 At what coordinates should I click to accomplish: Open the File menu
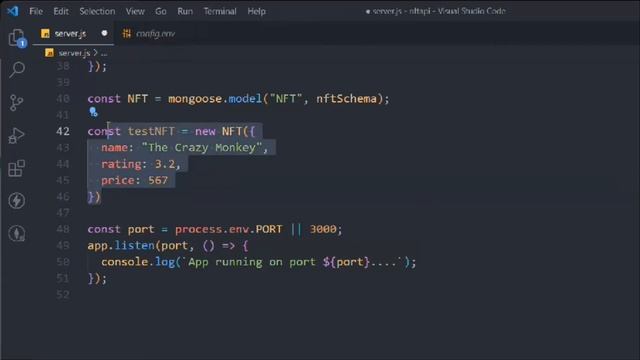coord(36,11)
